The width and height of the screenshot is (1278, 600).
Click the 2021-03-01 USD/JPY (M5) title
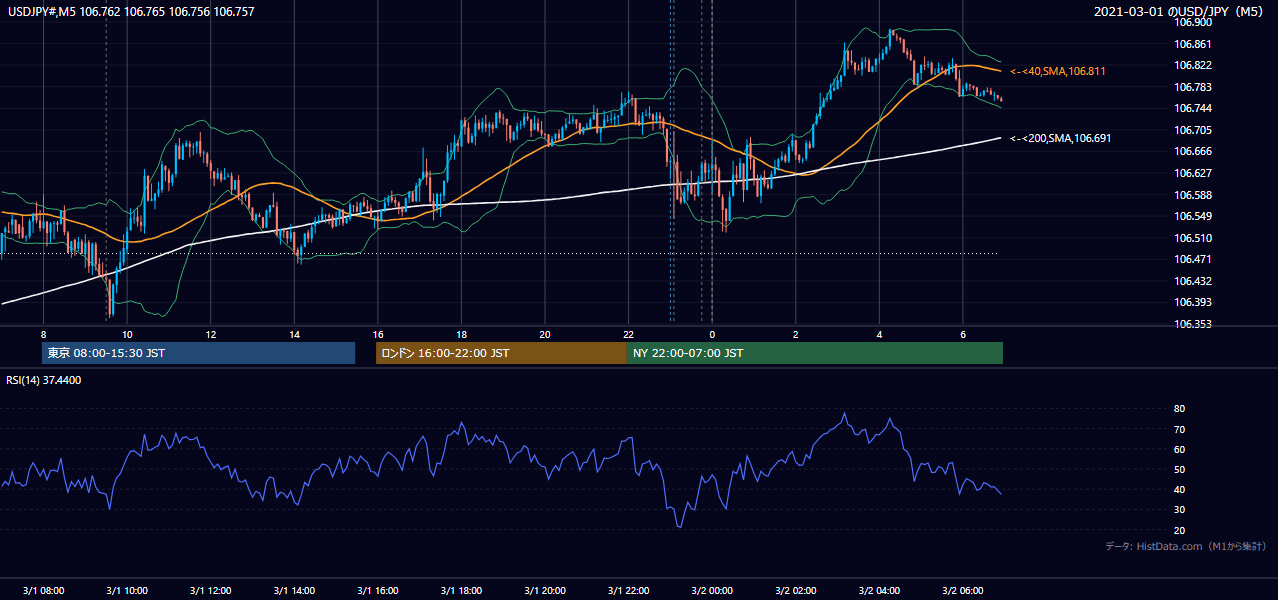tap(1180, 12)
